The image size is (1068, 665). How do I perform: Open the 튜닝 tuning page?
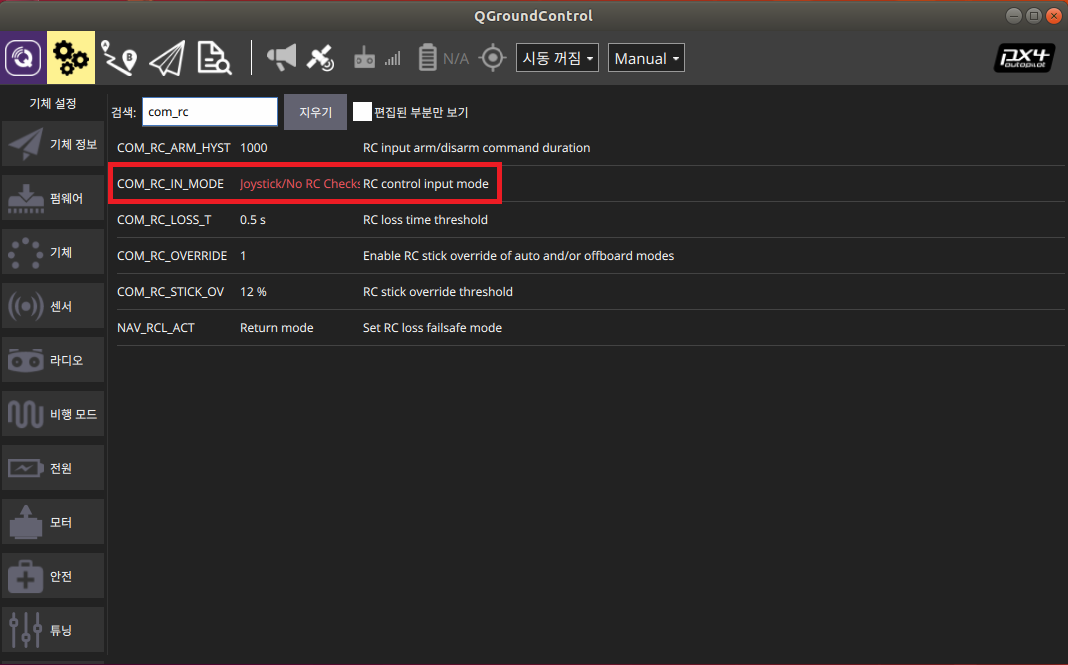(53, 630)
